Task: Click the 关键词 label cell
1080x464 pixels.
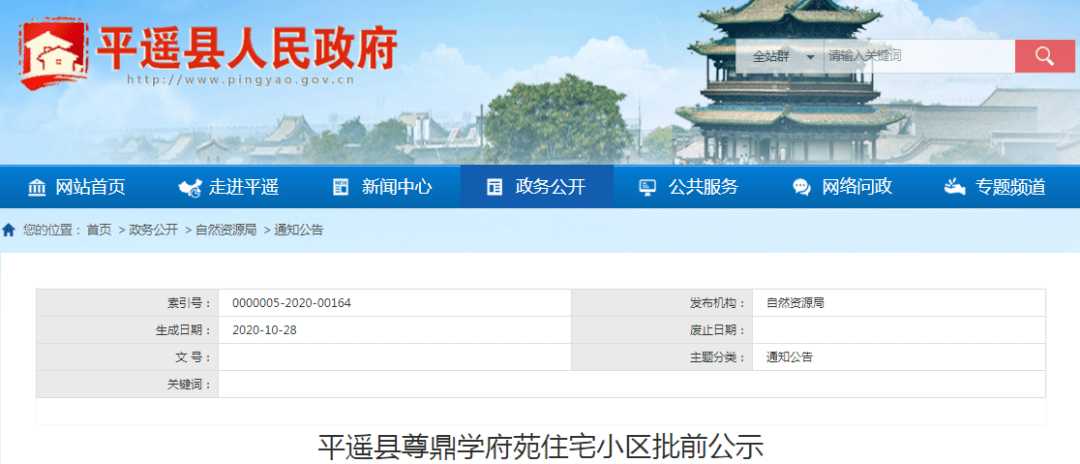Action: [x=127, y=384]
